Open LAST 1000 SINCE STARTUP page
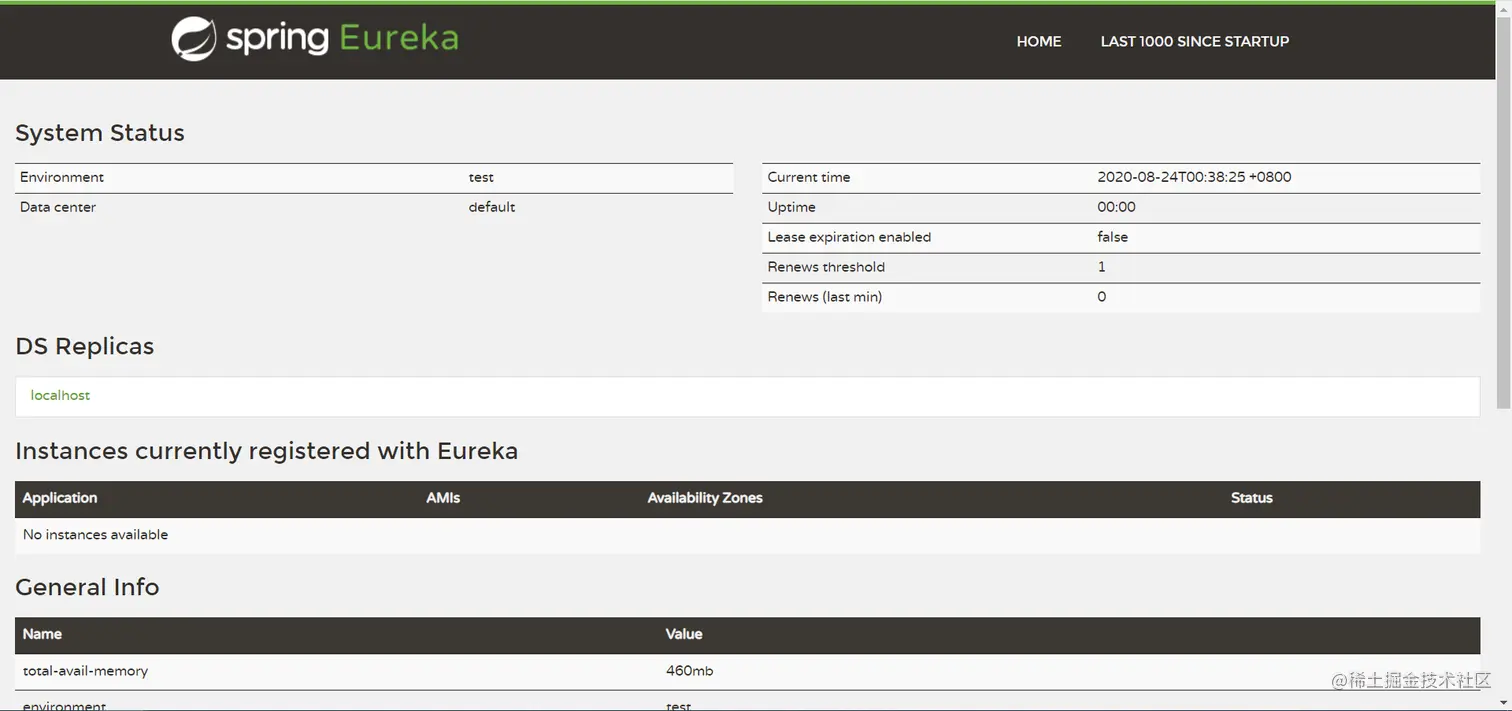Viewport: 1512px width, 711px height. [1195, 41]
